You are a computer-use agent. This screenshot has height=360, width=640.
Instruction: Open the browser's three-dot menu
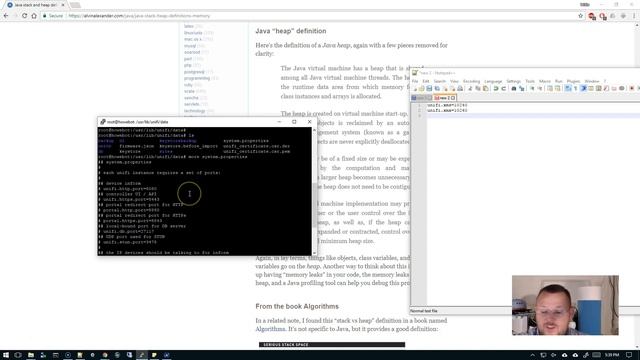click(634, 16)
